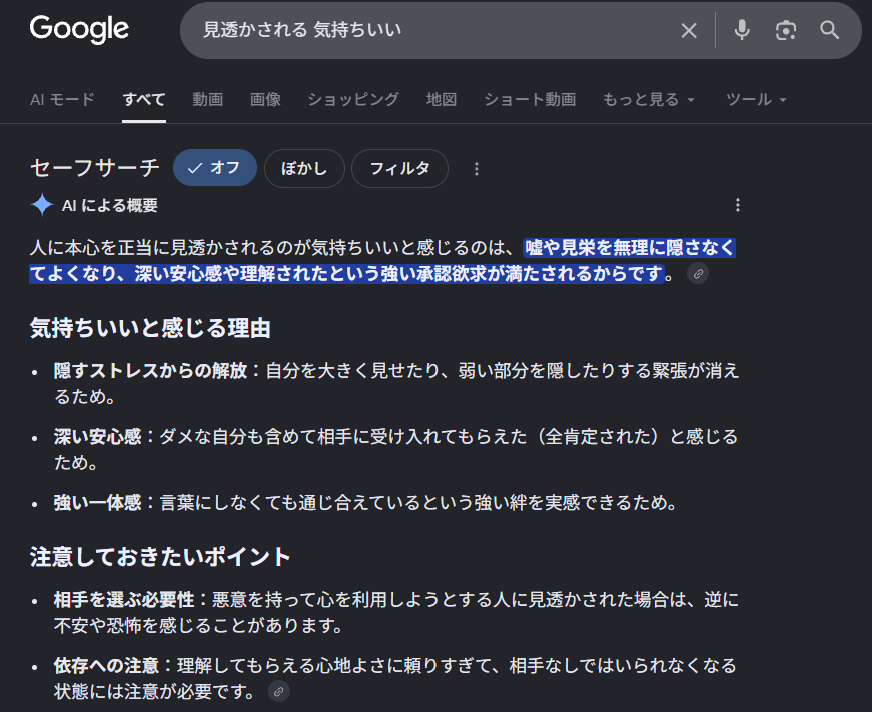Open Google Lens image search icon
872x712 pixels.
[785, 30]
